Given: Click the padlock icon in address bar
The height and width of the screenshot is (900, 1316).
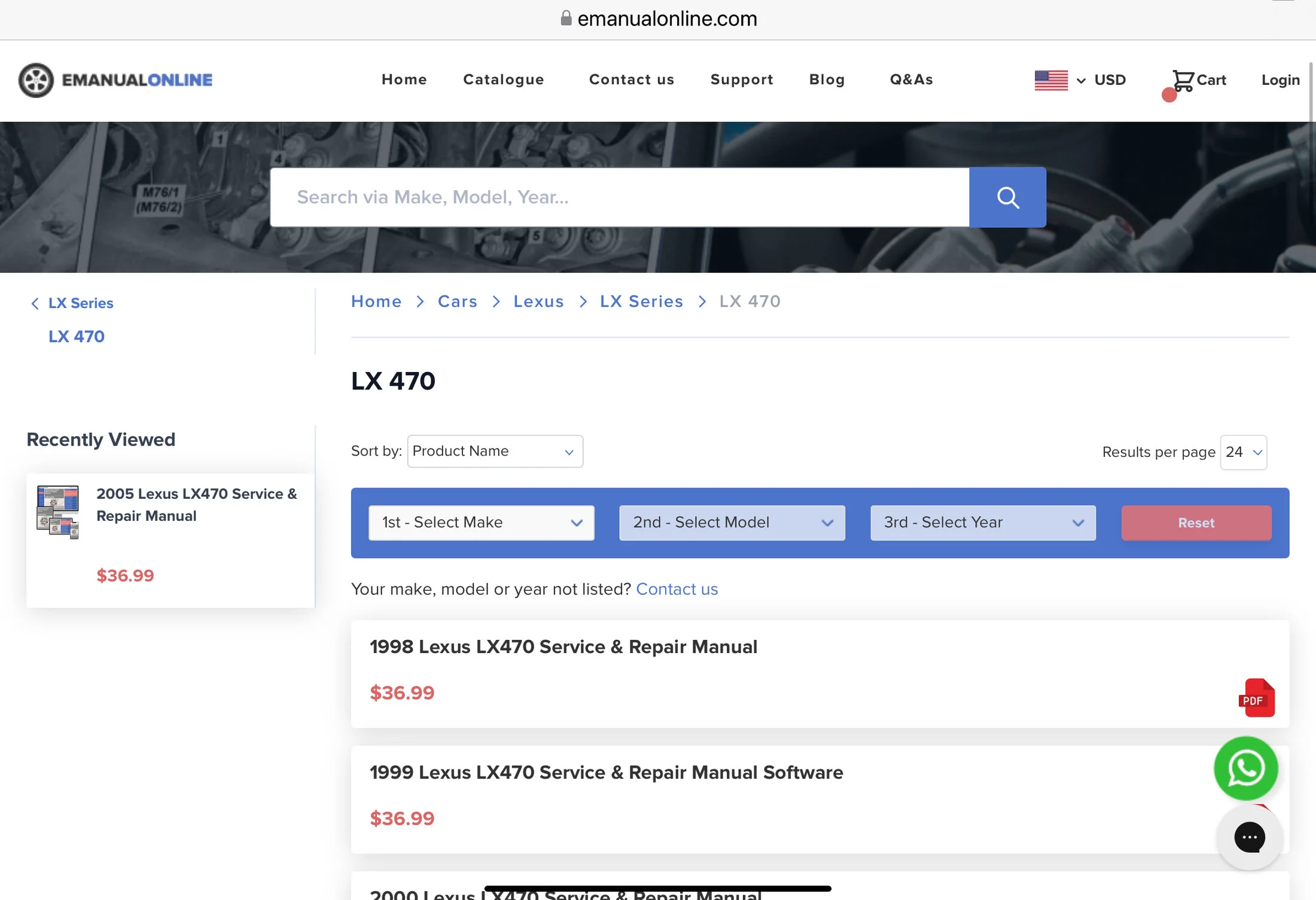Looking at the screenshot, I should 566,18.
